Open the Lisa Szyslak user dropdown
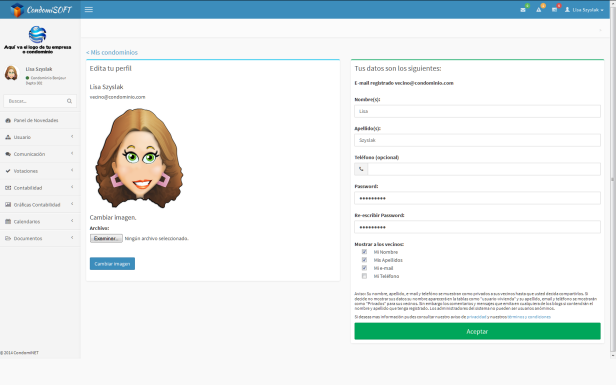The image size is (616, 385). [x=584, y=10]
